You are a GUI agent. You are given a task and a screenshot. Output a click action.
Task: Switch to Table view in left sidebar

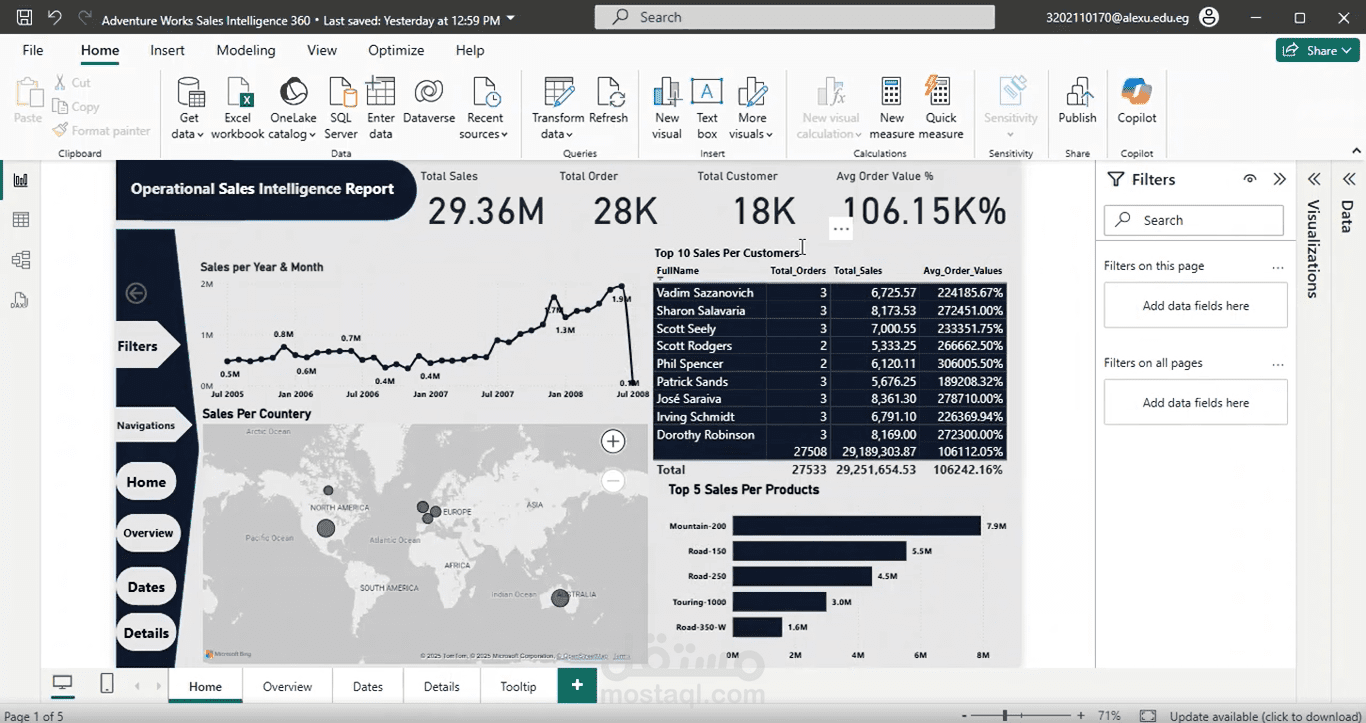click(x=22, y=219)
